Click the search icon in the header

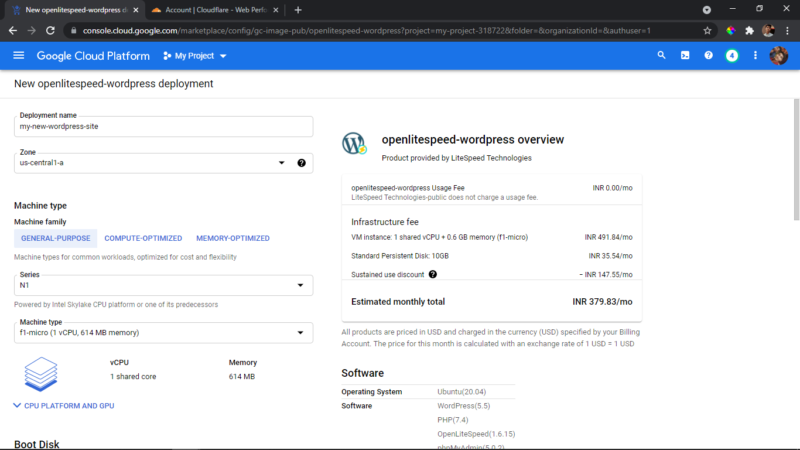[x=661, y=55]
